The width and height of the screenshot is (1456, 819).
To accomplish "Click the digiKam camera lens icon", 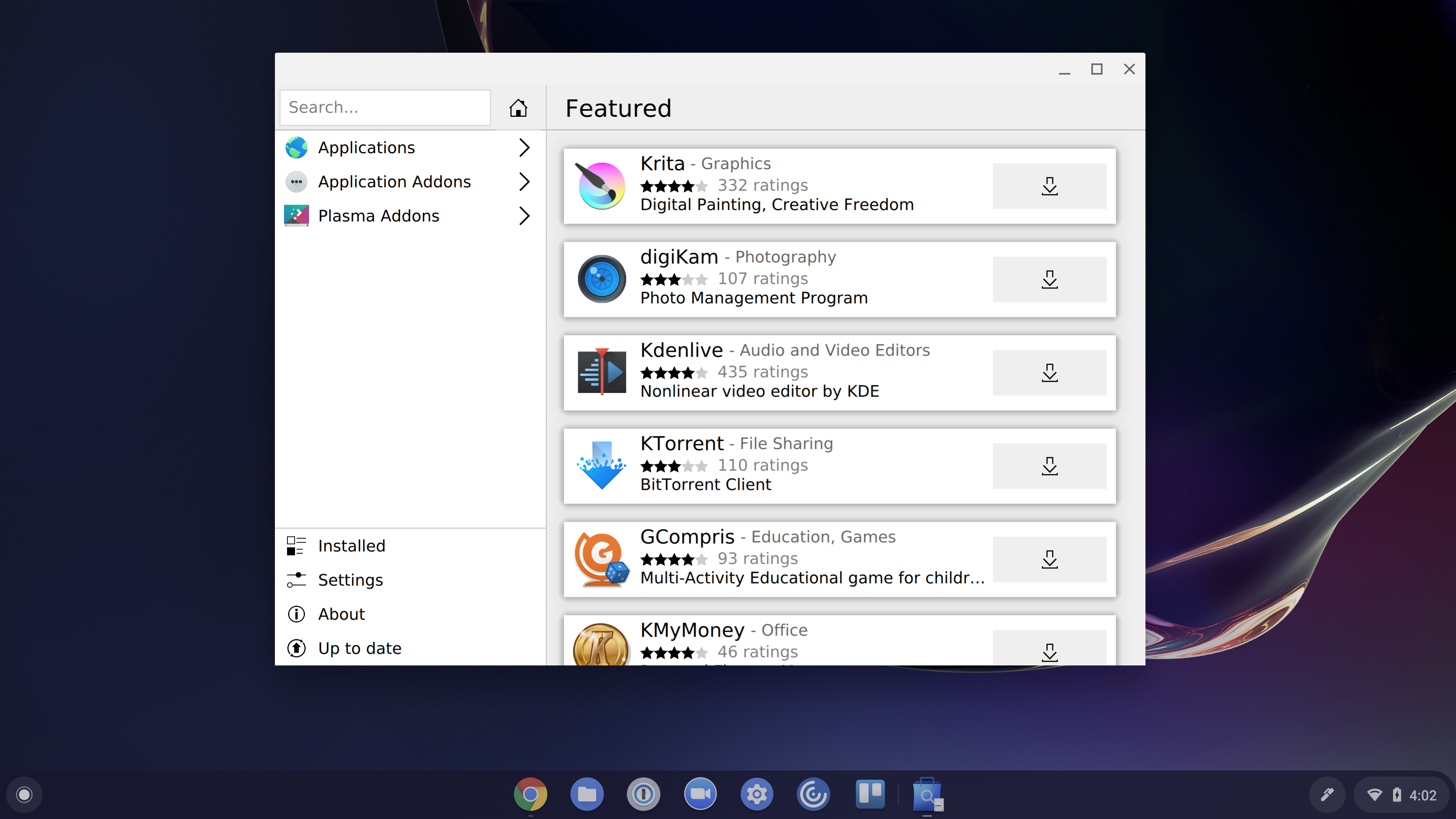I will click(x=601, y=279).
